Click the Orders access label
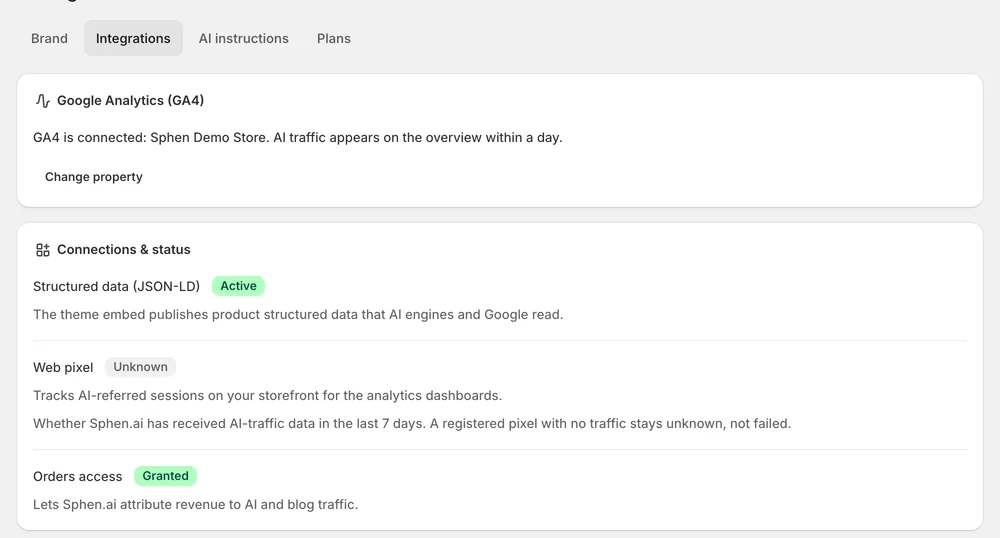 tap(77, 477)
